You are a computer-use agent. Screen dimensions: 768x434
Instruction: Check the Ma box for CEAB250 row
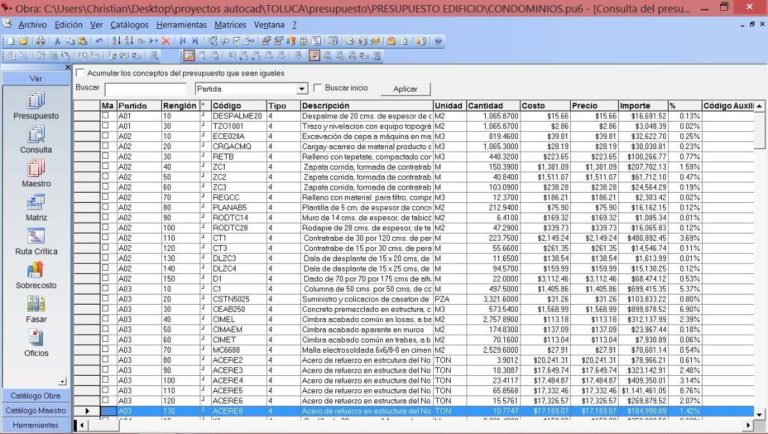point(105,309)
